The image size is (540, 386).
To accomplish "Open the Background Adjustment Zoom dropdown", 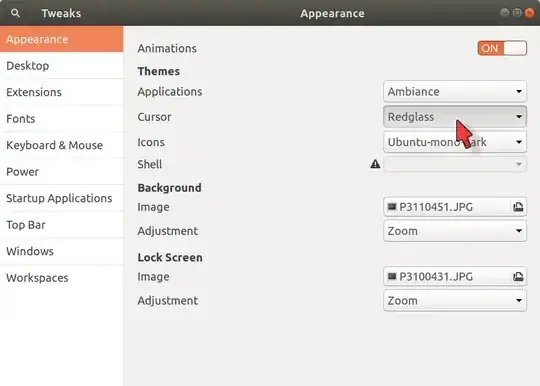I will 455,231.
